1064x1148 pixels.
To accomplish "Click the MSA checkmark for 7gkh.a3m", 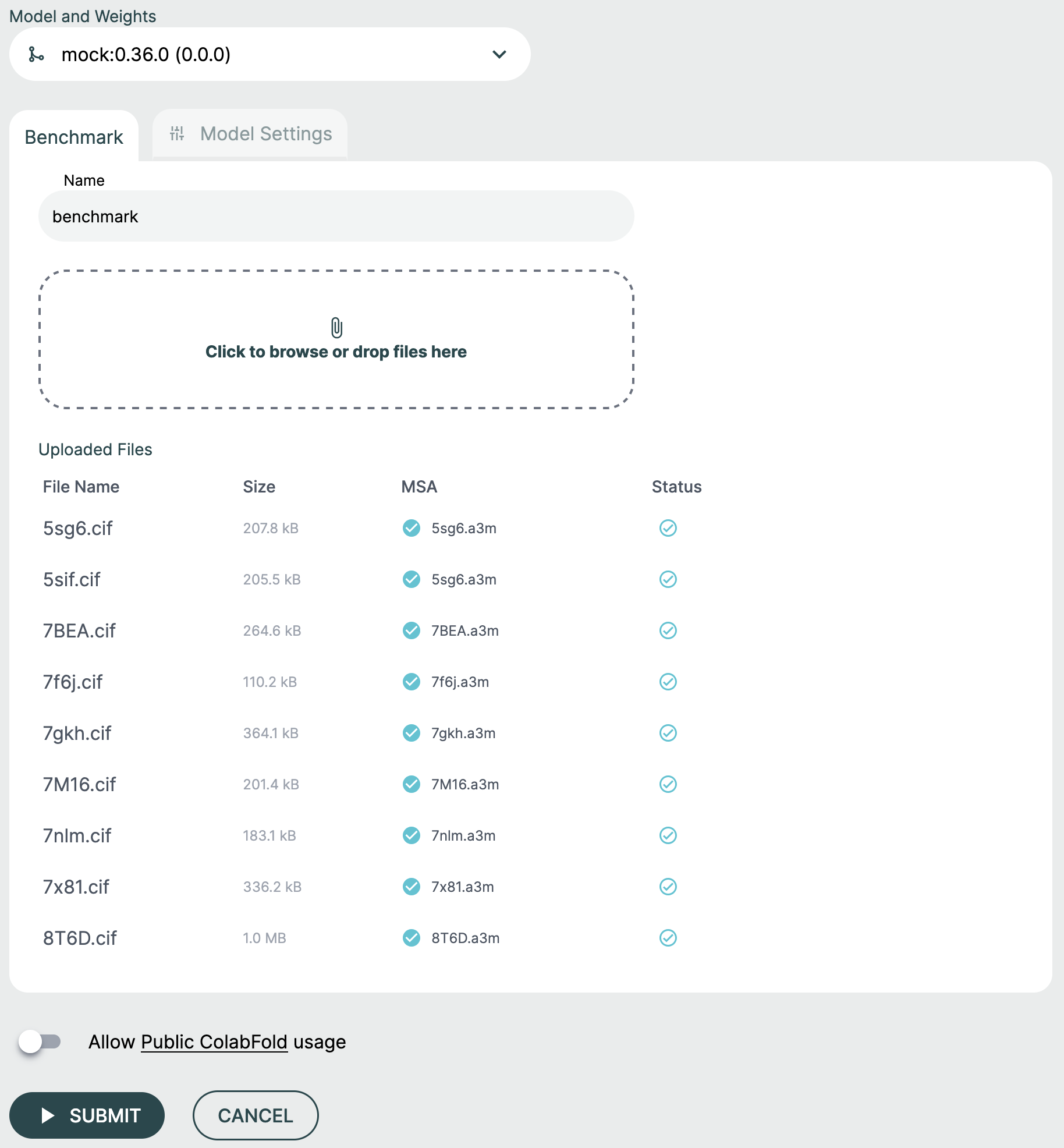I will (x=411, y=732).
